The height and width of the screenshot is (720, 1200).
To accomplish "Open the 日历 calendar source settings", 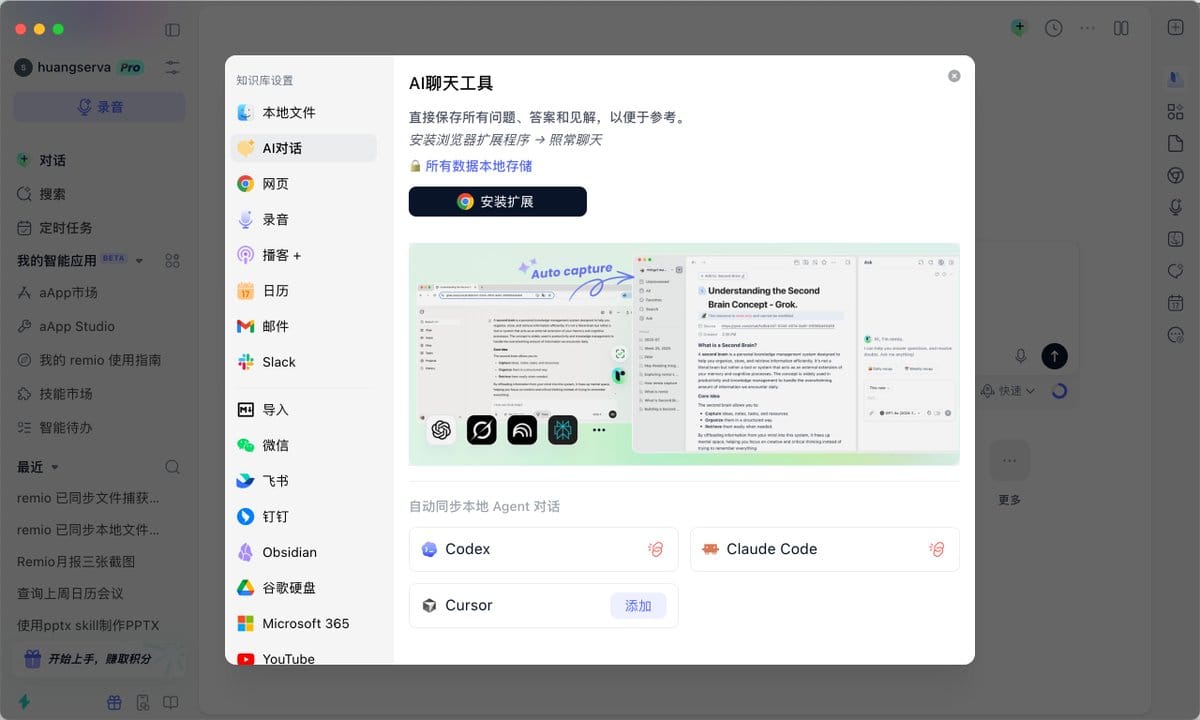I will 304,291.
